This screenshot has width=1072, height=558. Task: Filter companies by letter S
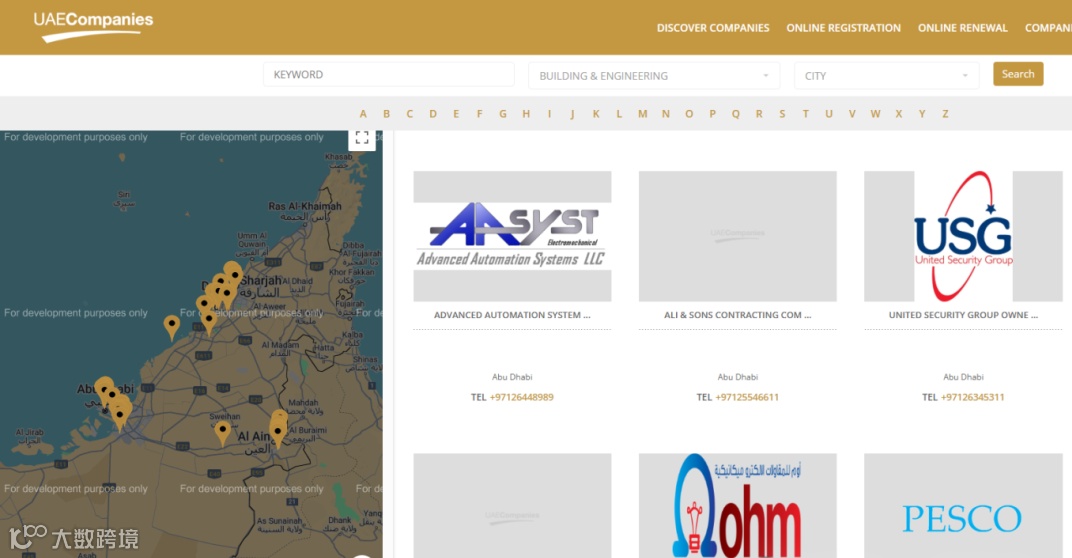coord(782,114)
